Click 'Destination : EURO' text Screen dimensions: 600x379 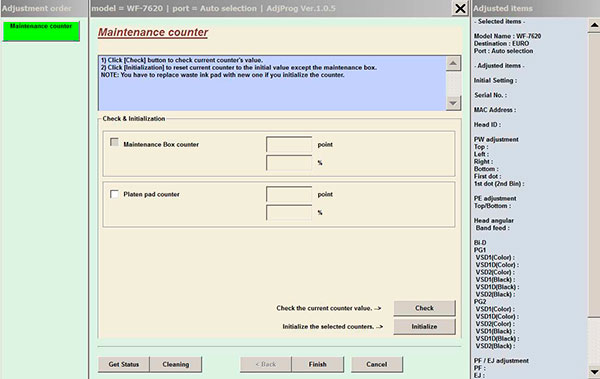501,43
